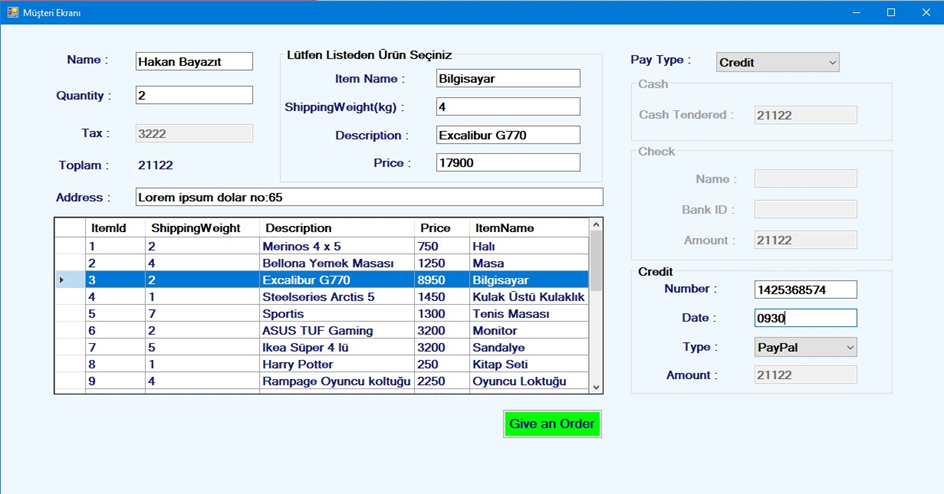
Task: Select the Rampage Oyuncu koltuğu cell
Action: tap(337, 381)
